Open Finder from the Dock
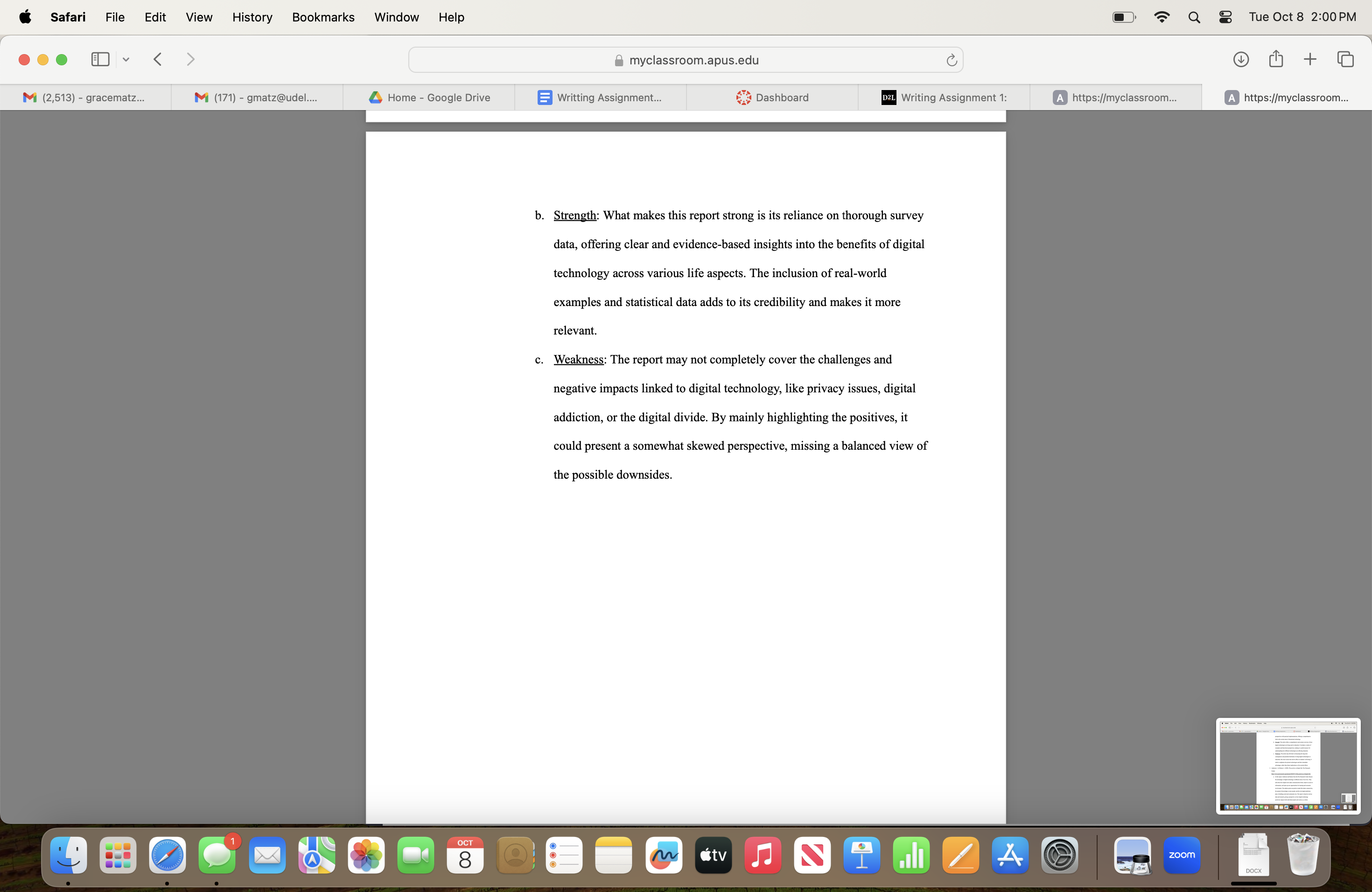 [x=69, y=855]
